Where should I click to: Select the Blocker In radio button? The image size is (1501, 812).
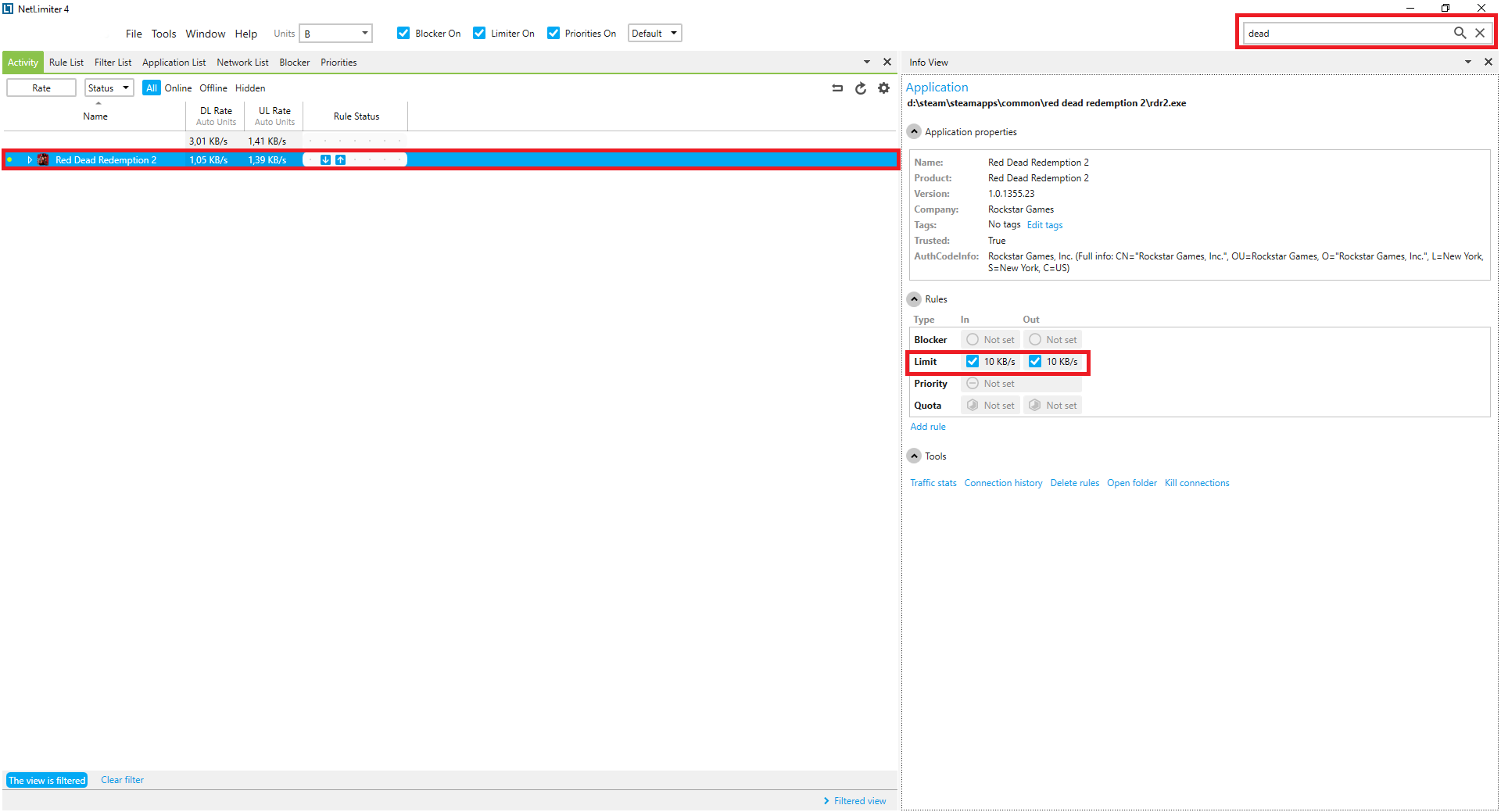pyautogui.click(x=973, y=340)
